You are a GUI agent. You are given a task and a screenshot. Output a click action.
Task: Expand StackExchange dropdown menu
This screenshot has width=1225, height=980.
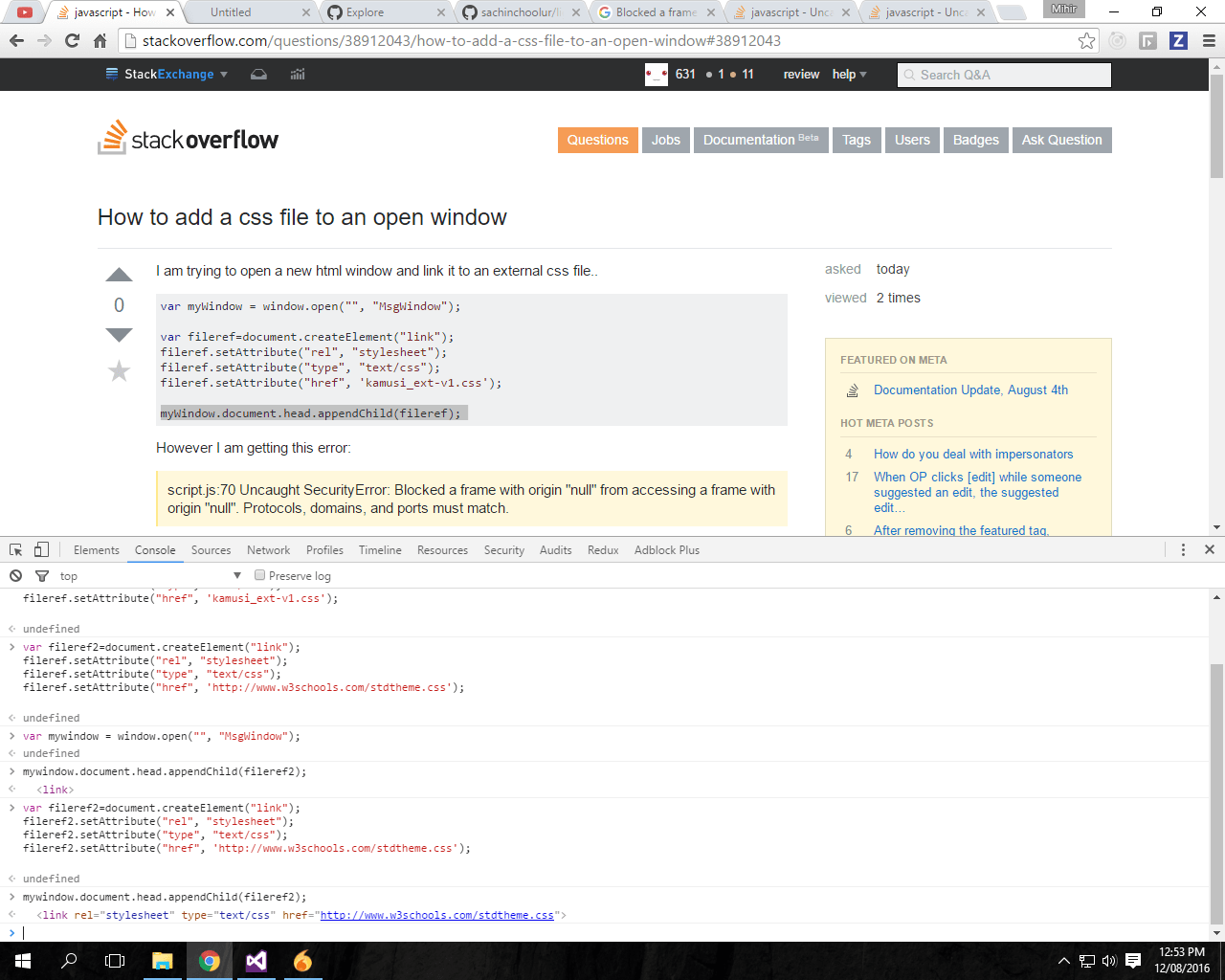click(x=167, y=75)
